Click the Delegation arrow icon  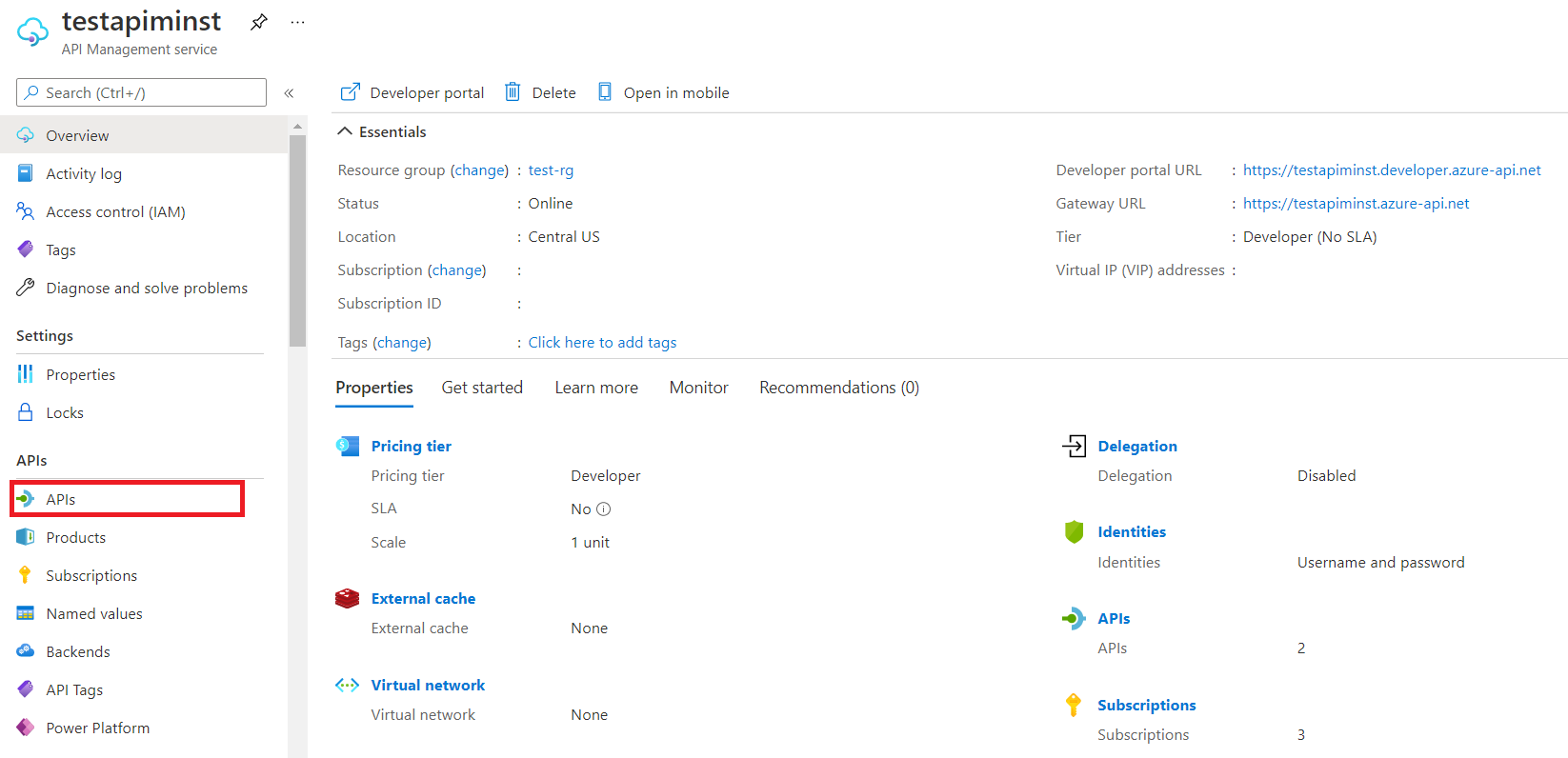(x=1074, y=446)
